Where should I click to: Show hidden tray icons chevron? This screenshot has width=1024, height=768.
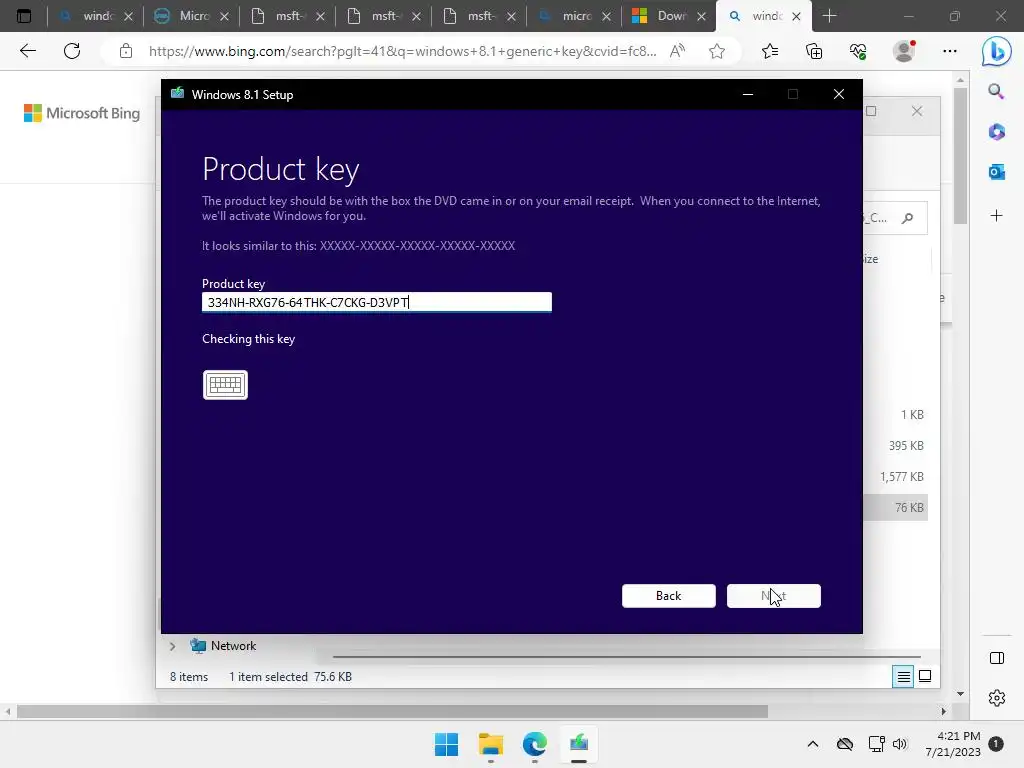tap(812, 744)
